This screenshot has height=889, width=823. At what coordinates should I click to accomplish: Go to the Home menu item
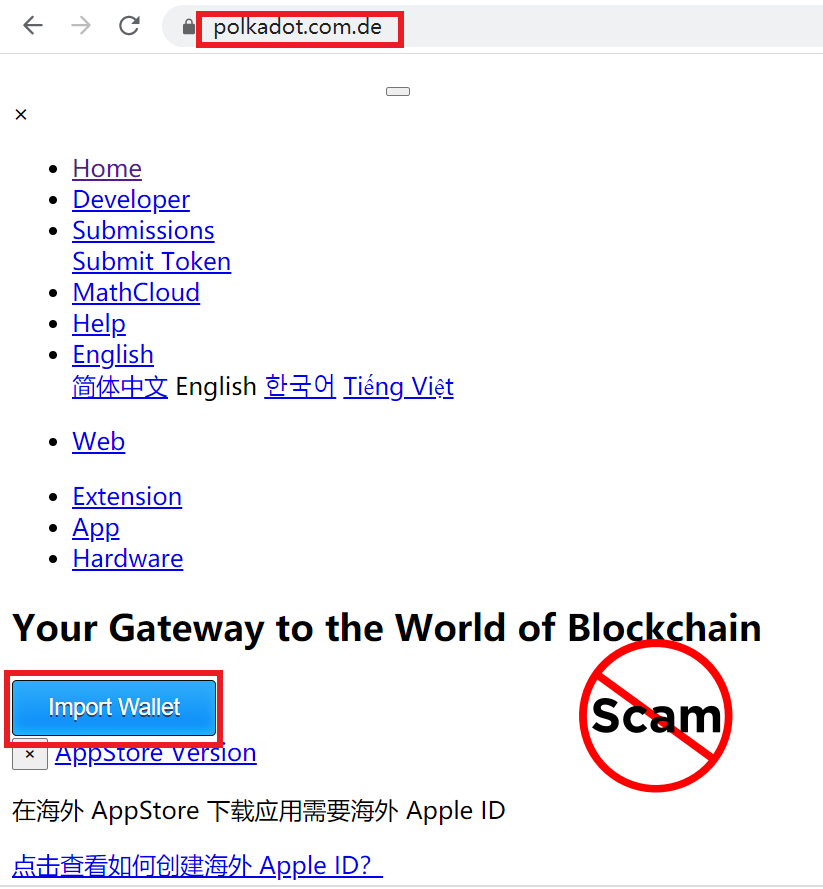[107, 168]
